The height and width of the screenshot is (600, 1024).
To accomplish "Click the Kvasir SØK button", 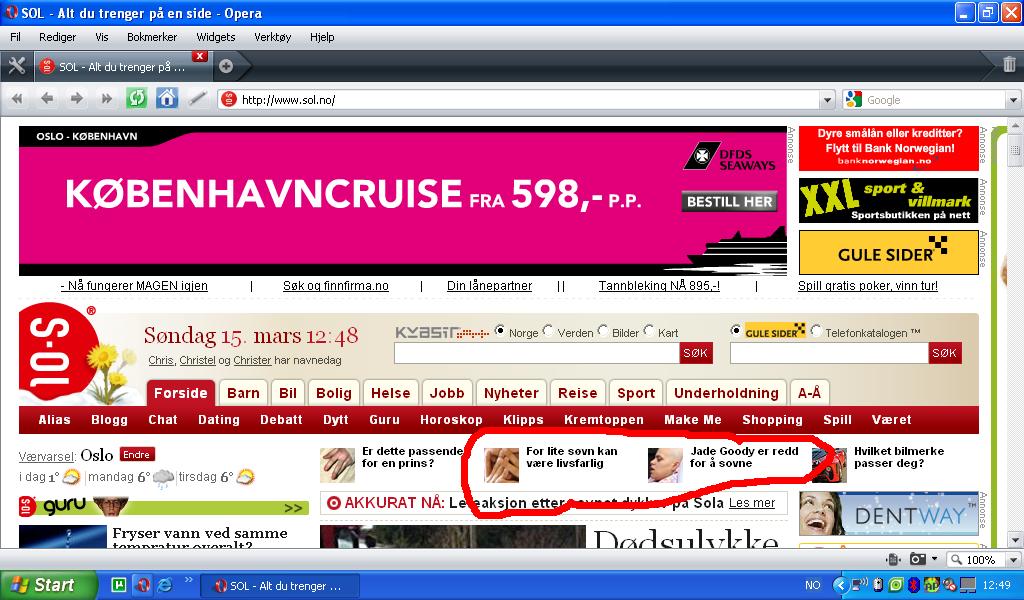I will point(696,353).
